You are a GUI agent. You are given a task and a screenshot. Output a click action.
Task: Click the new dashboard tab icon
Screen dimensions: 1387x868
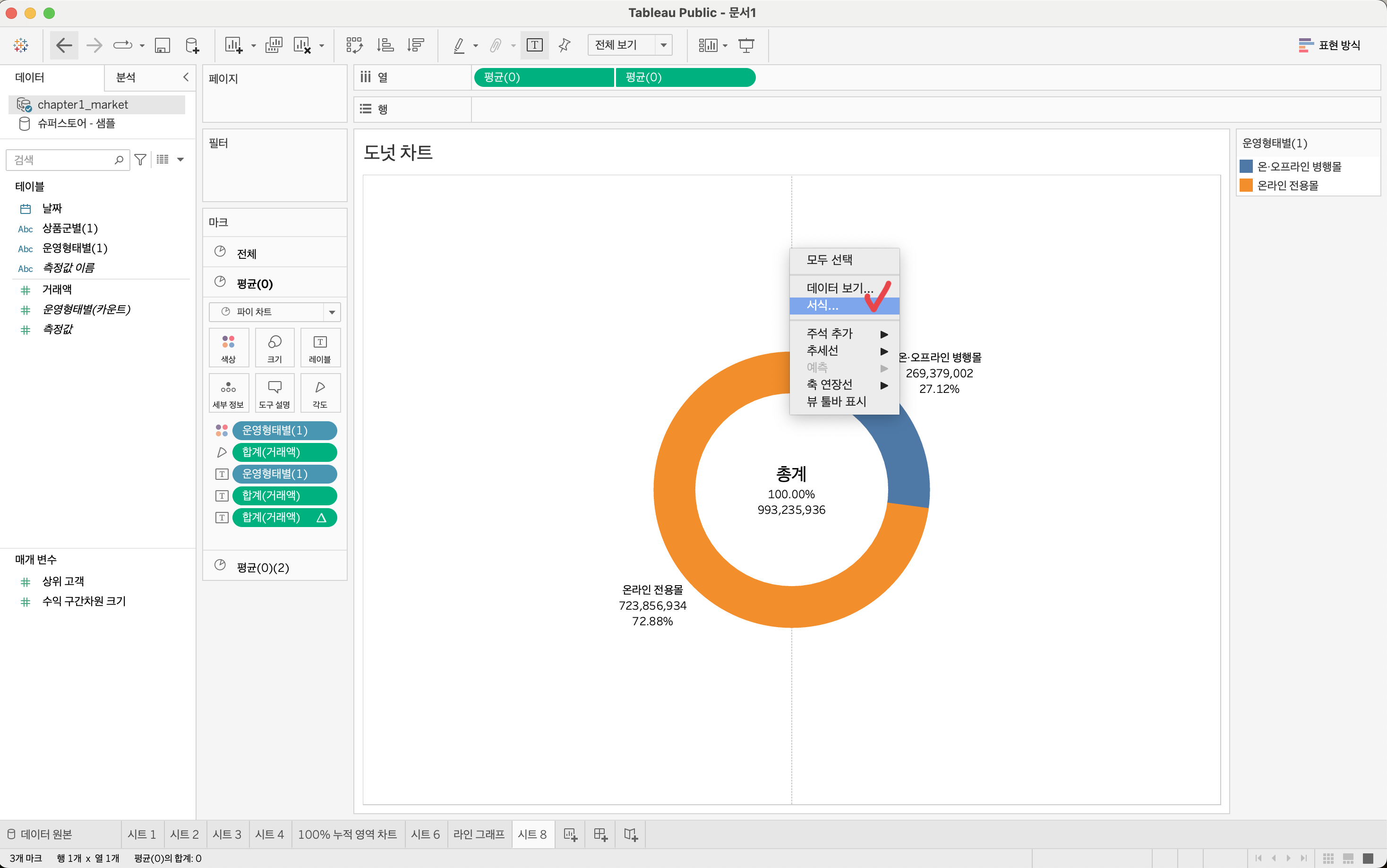(x=600, y=834)
